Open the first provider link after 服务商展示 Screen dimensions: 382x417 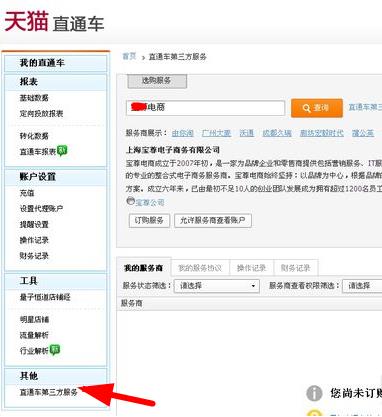[x=182, y=133]
